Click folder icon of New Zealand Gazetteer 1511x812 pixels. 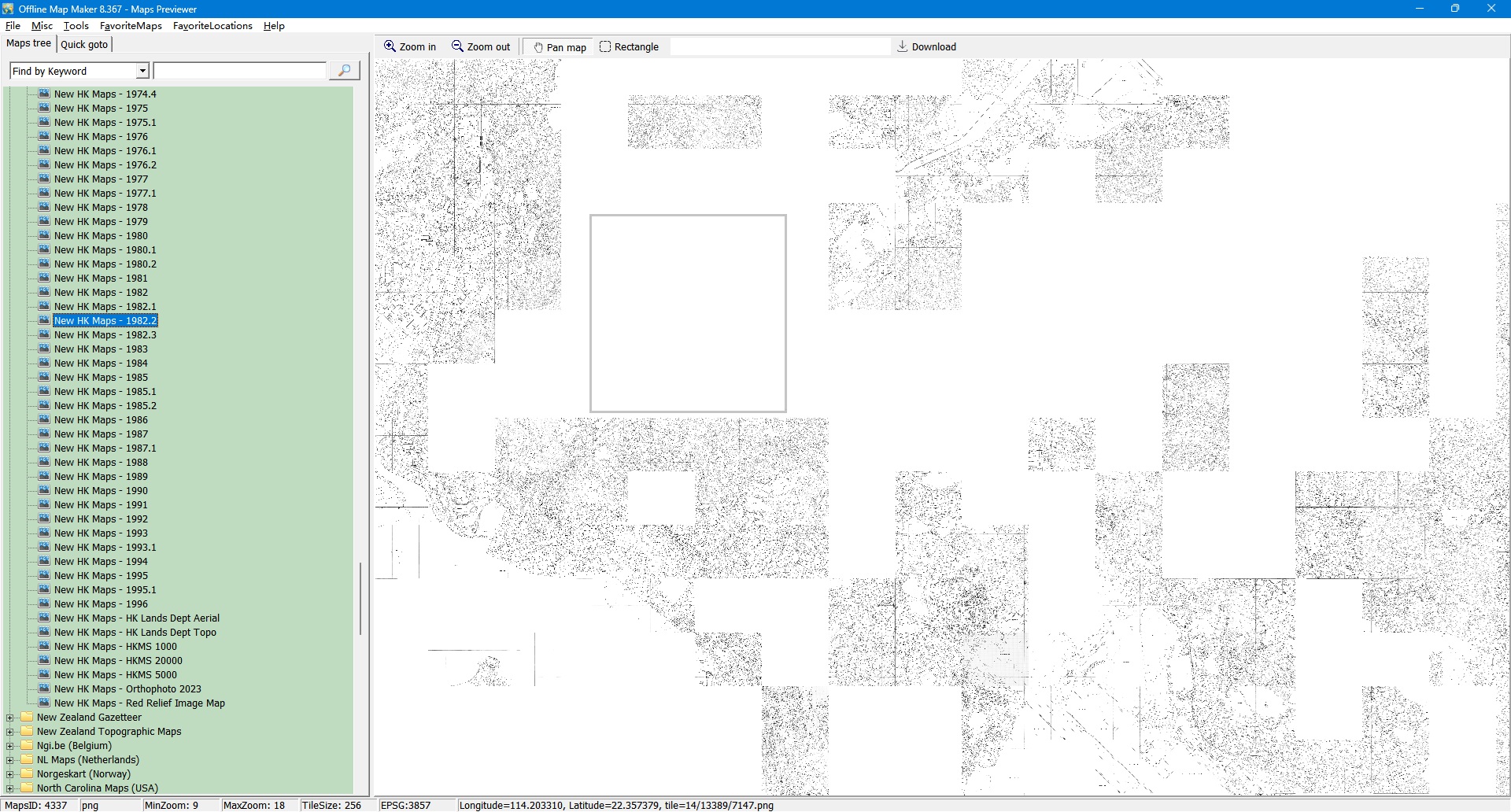tap(28, 718)
